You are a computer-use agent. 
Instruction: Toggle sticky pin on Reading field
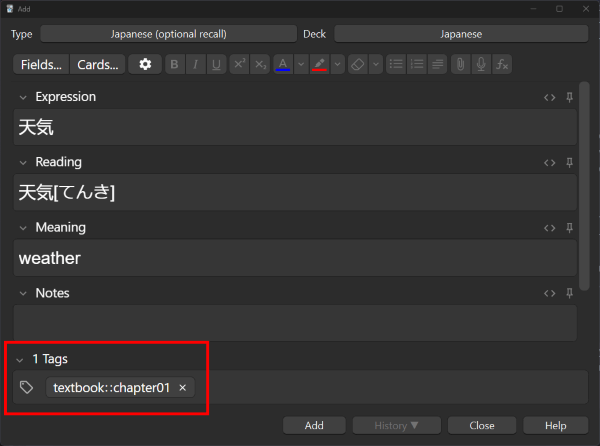569,163
